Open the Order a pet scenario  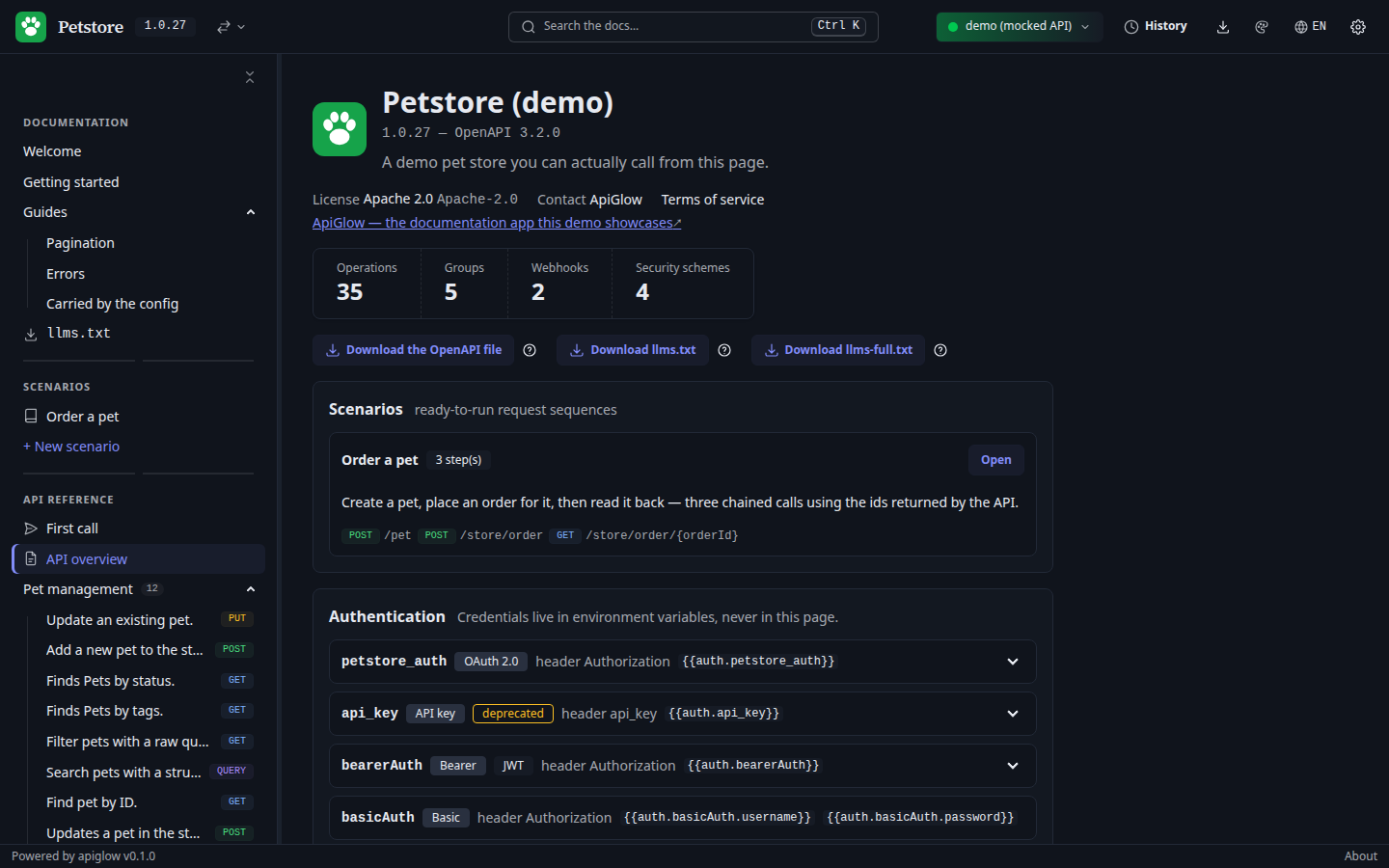996,460
